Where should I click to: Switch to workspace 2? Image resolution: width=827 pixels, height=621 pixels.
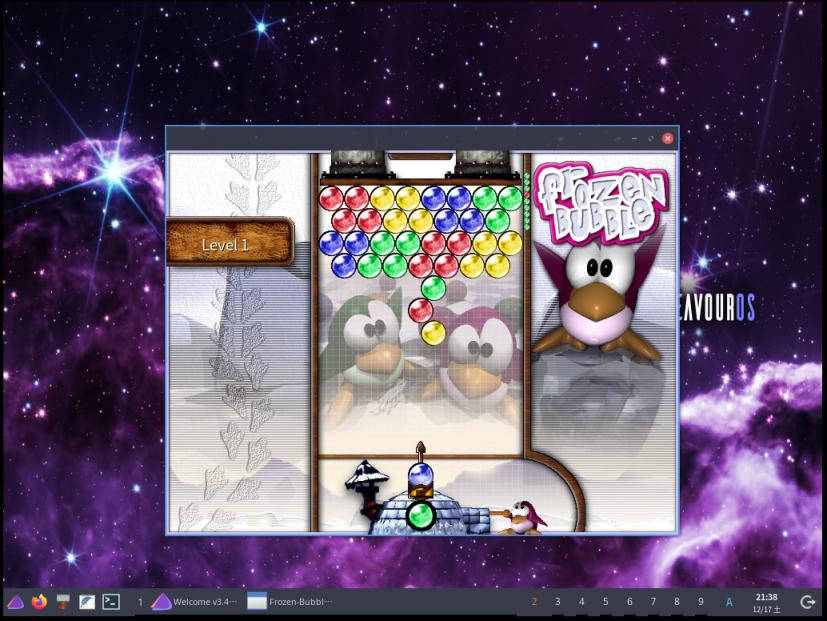point(534,601)
